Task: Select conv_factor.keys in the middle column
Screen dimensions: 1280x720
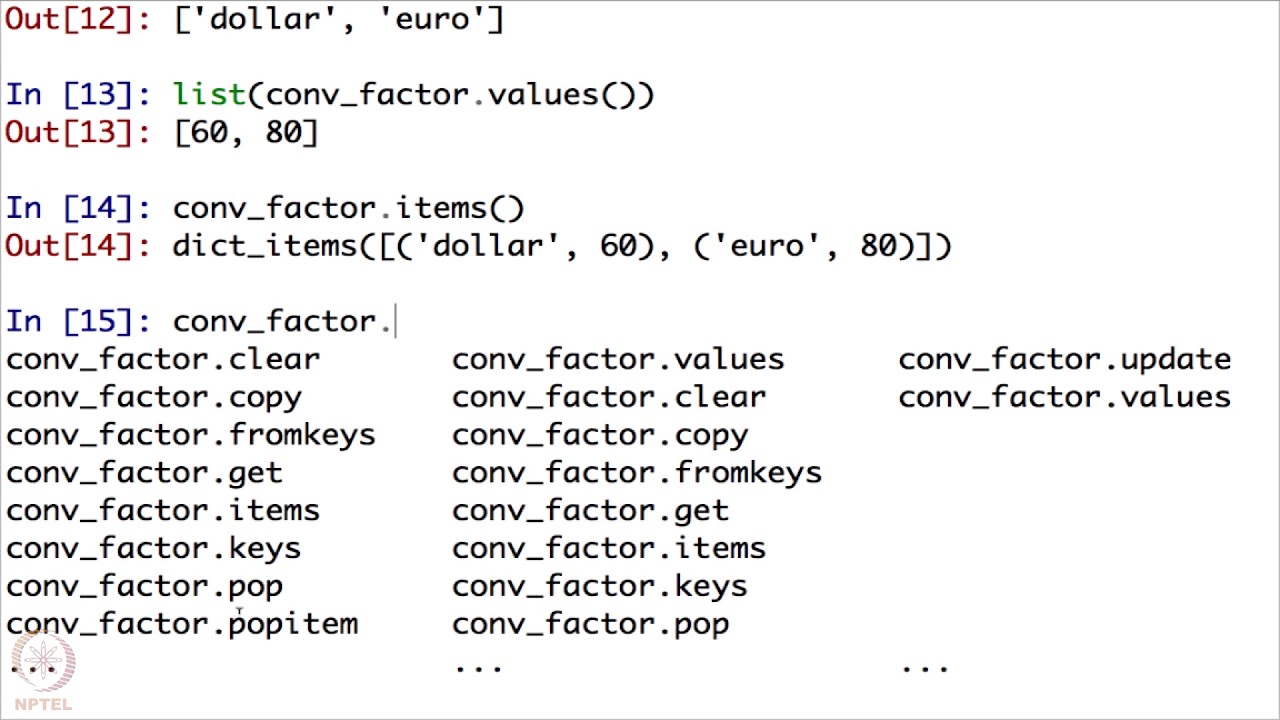Action: pos(599,587)
